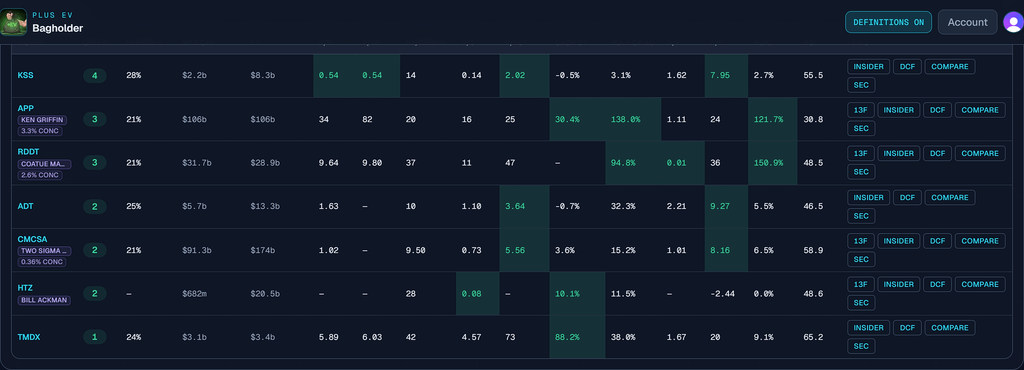Click the 0.36% CONC tag under CMCSA
1024x370 pixels.
tap(42, 262)
